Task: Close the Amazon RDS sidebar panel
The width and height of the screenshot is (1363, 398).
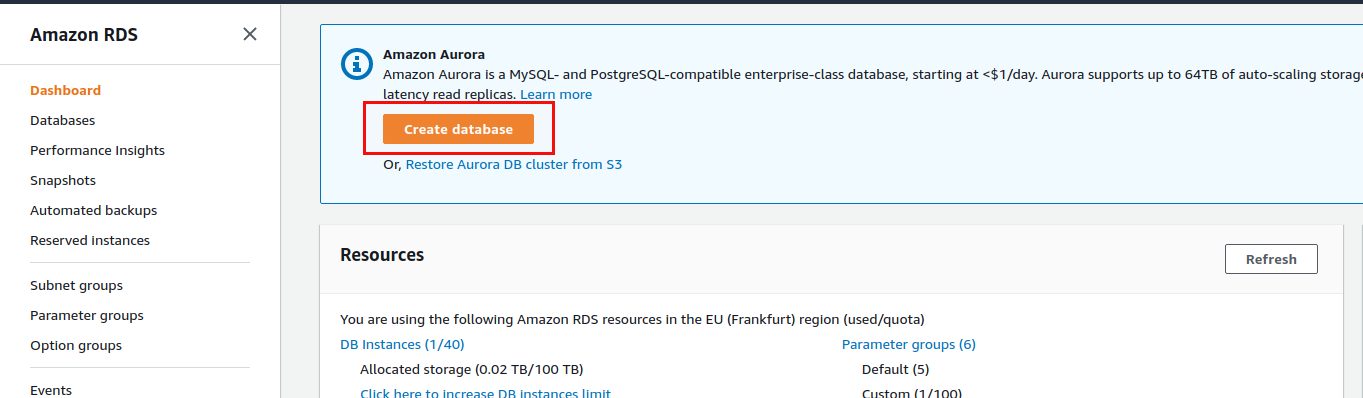Action: [250, 34]
